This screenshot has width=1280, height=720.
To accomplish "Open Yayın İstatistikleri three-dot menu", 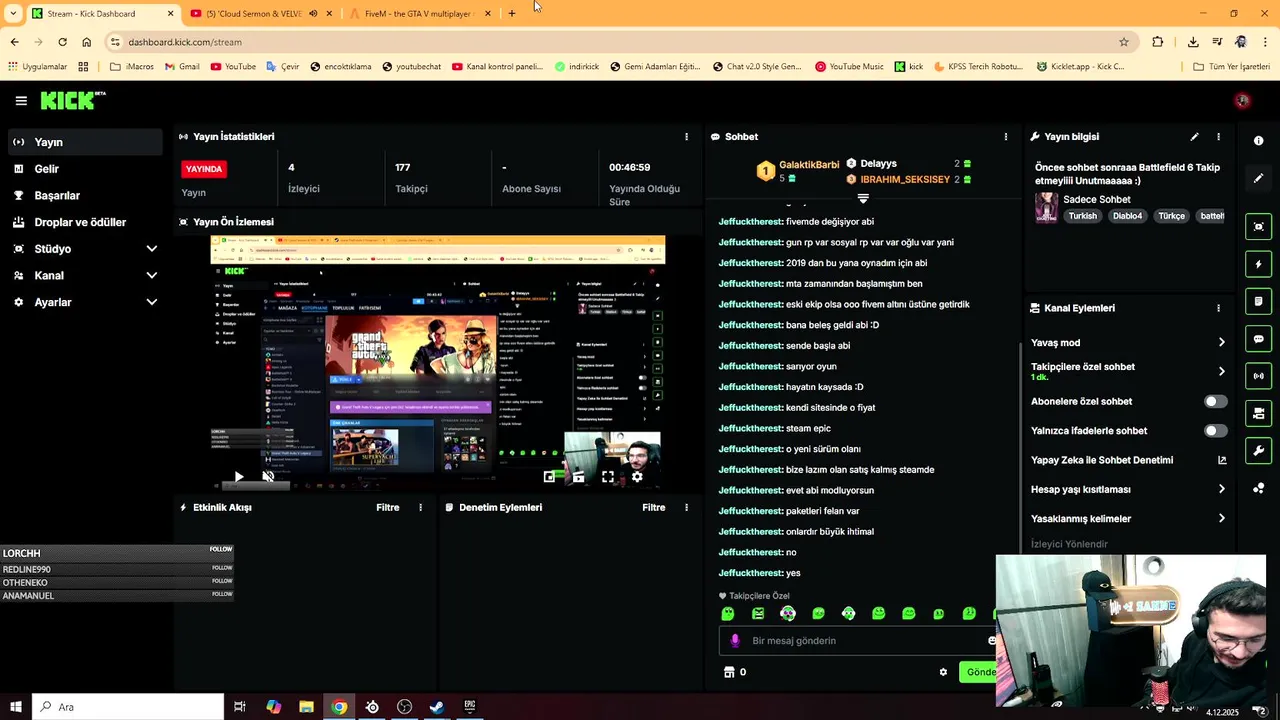I will [686, 137].
